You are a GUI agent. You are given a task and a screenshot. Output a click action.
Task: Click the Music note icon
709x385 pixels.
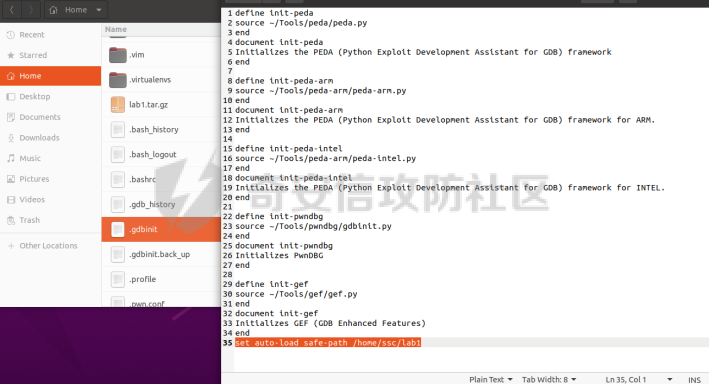pyautogui.click(x=11, y=158)
